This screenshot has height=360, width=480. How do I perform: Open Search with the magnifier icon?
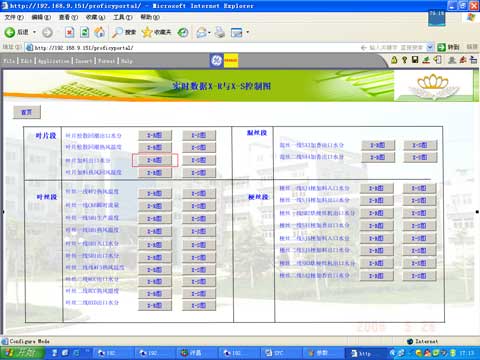click(x=117, y=32)
